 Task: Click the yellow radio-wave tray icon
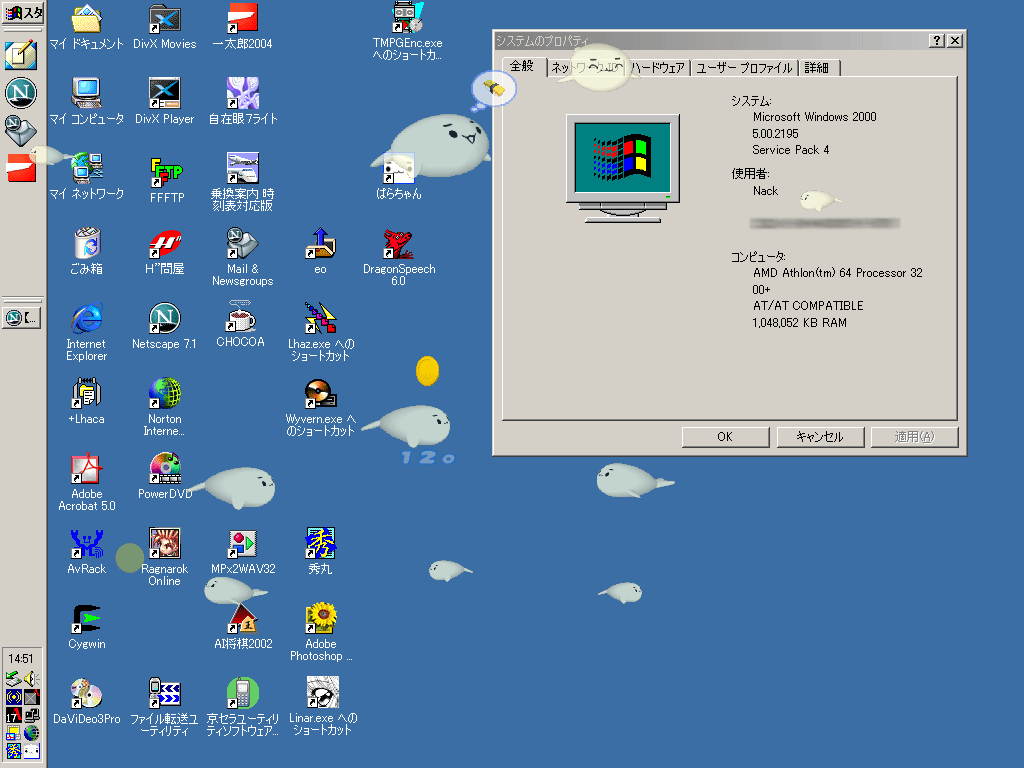pos(14,697)
